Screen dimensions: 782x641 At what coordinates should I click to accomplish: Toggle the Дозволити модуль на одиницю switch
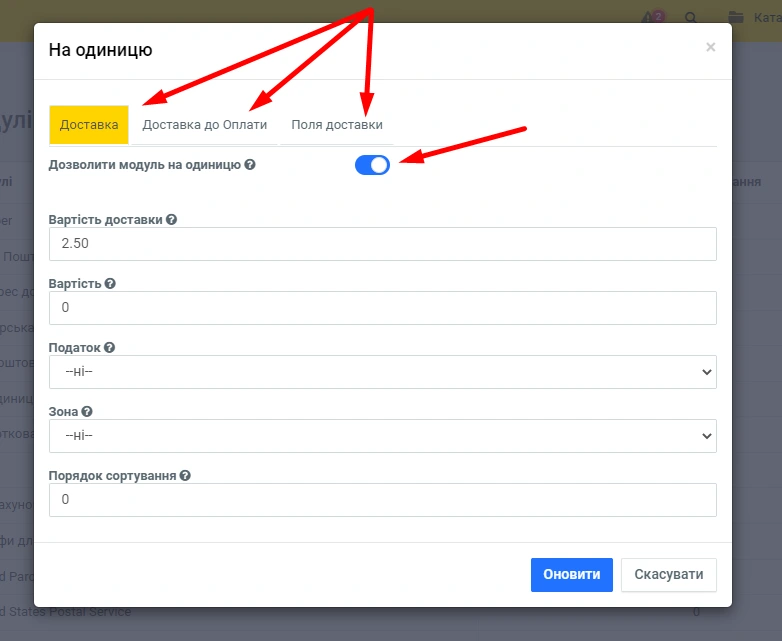coord(372,165)
